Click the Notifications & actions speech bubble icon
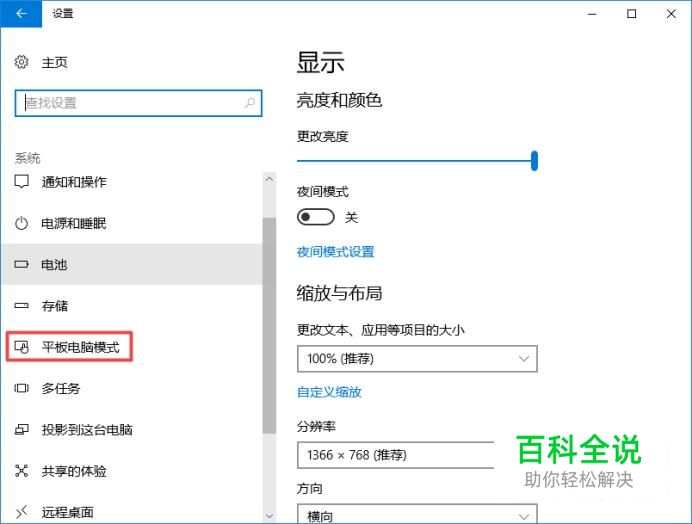Screen dimensions: 692x524 click(21, 181)
